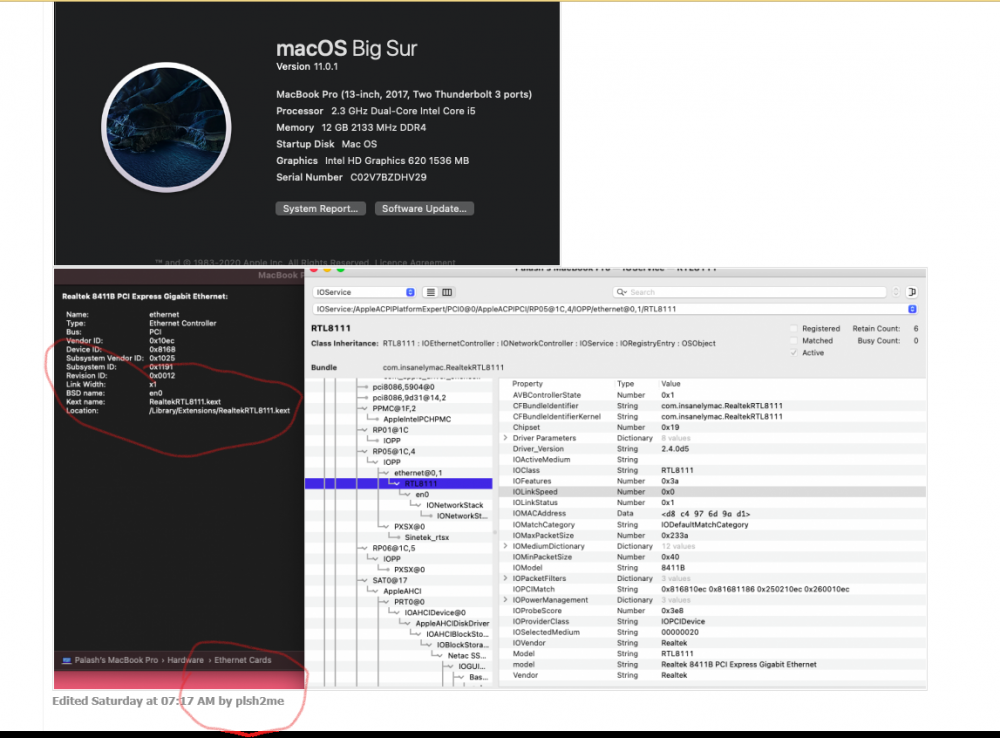Screen dimensions: 1000x738
Task: Click the plsh2me author name
Action: 260,701
